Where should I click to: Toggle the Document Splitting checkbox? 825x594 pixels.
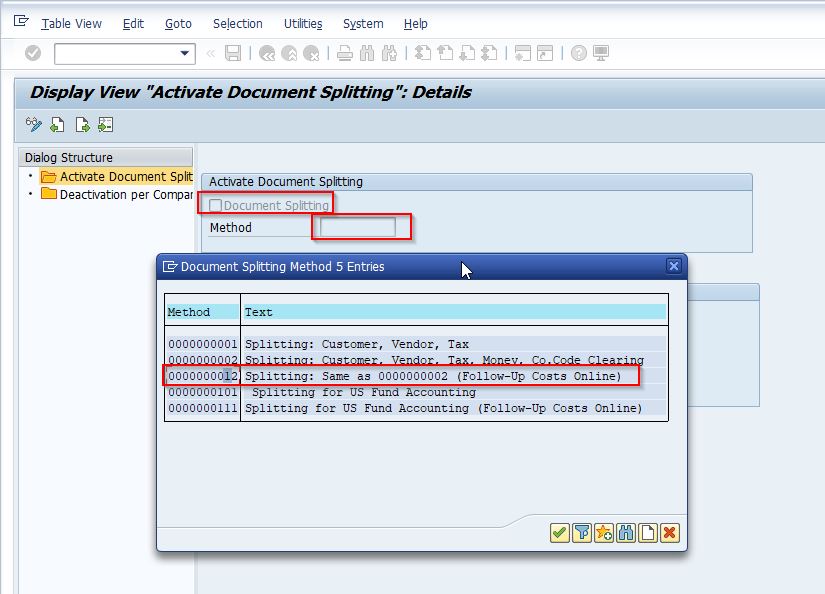click(x=216, y=205)
